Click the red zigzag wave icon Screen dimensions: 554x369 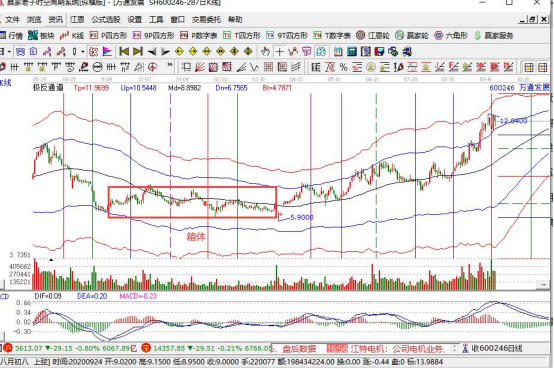pos(293,52)
